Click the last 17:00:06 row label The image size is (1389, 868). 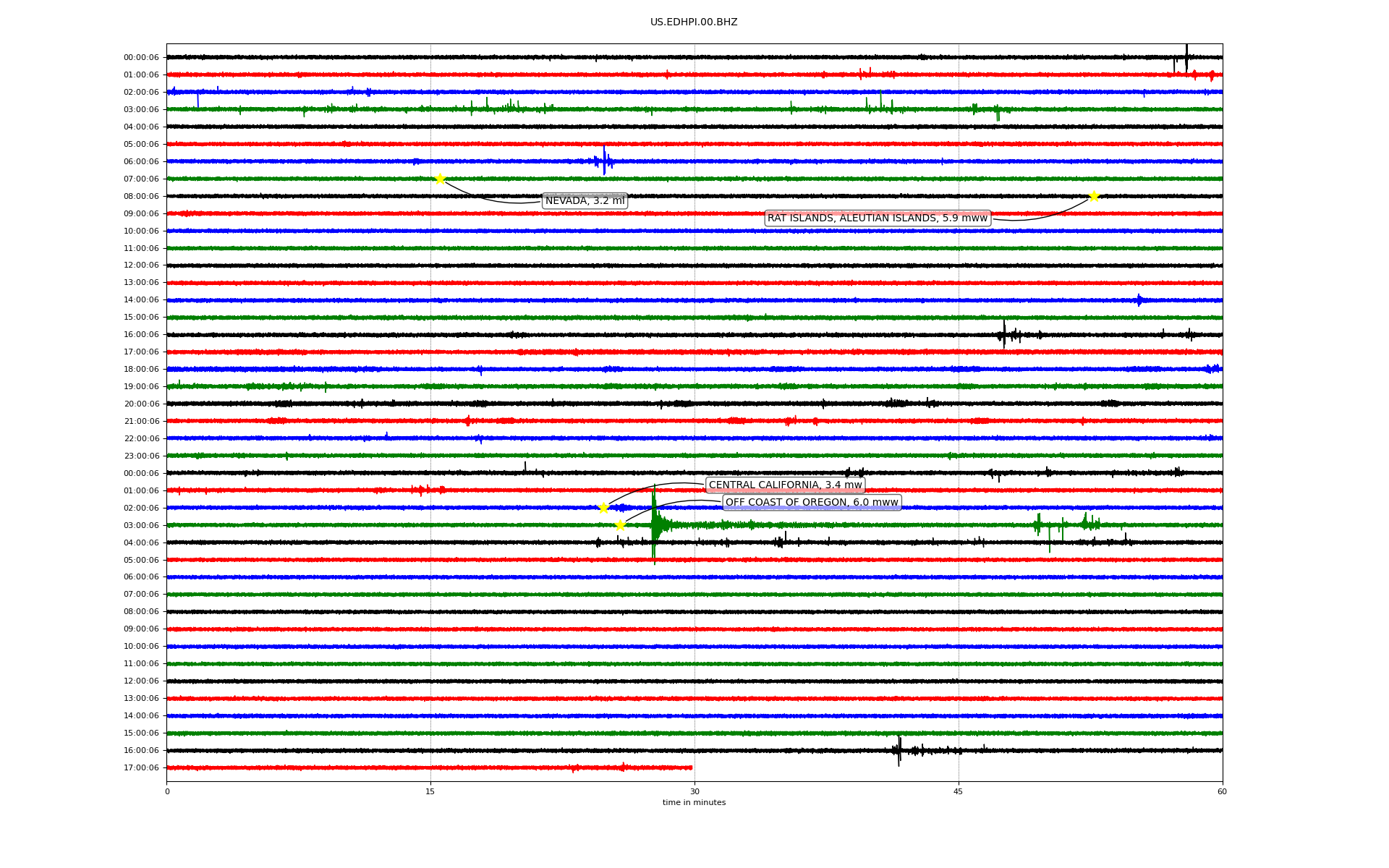(x=141, y=768)
